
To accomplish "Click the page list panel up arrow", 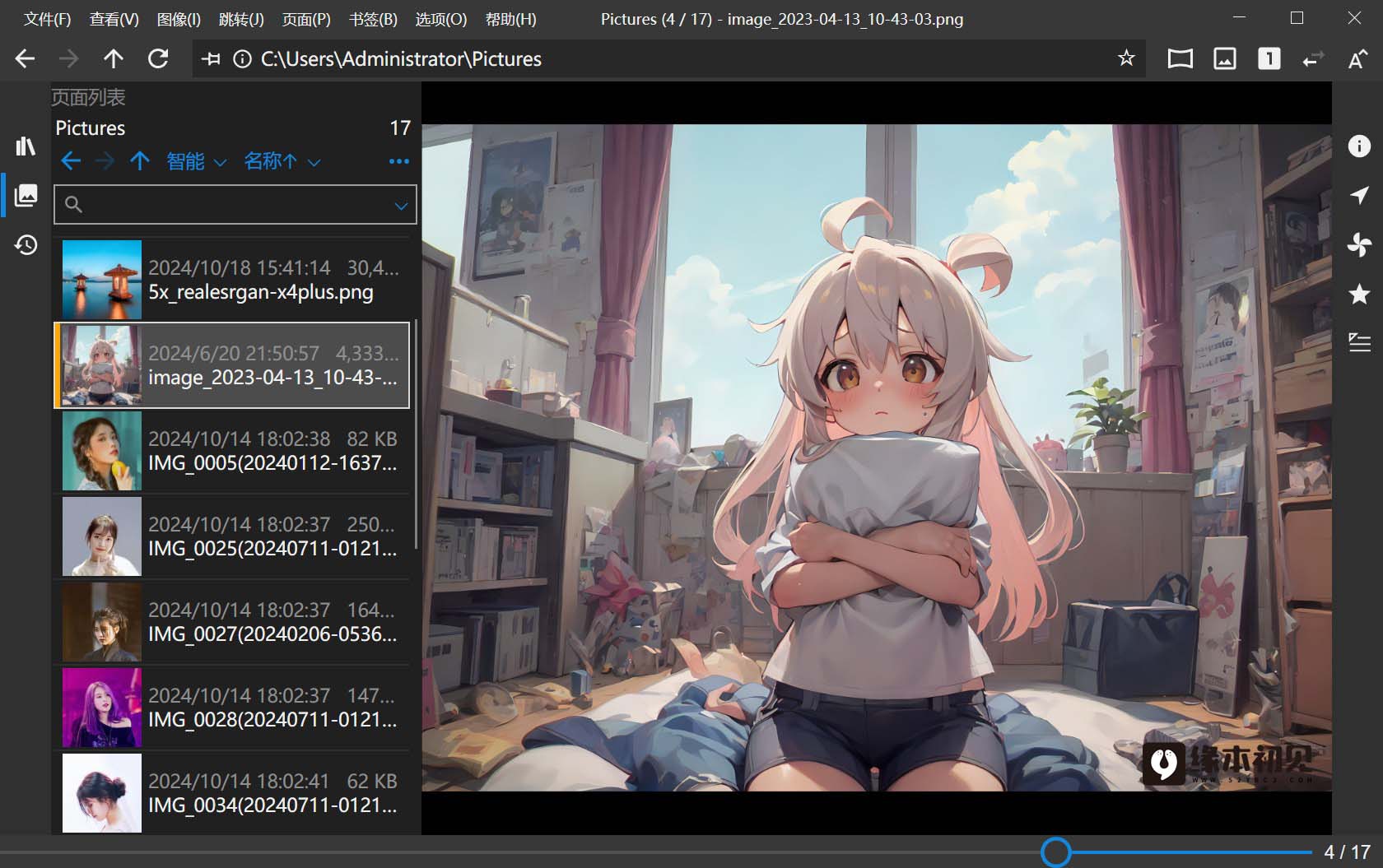I will pyautogui.click(x=140, y=161).
